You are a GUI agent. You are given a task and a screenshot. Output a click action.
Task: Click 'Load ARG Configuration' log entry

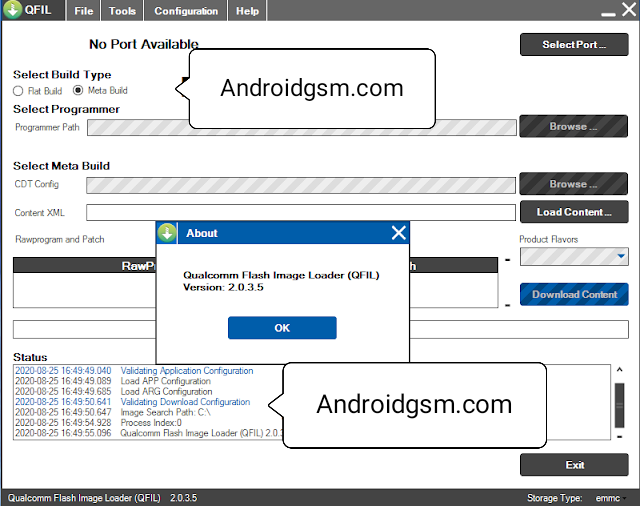click(166, 391)
